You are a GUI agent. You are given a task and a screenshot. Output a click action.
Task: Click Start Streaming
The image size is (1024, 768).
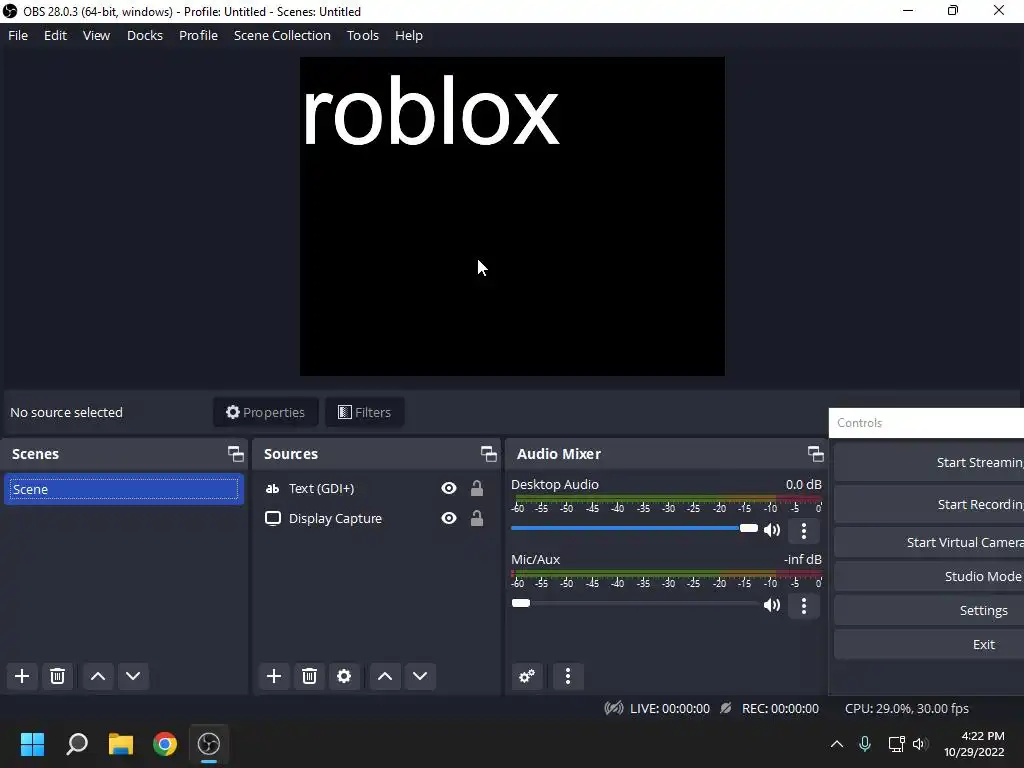pyautogui.click(x=929, y=462)
